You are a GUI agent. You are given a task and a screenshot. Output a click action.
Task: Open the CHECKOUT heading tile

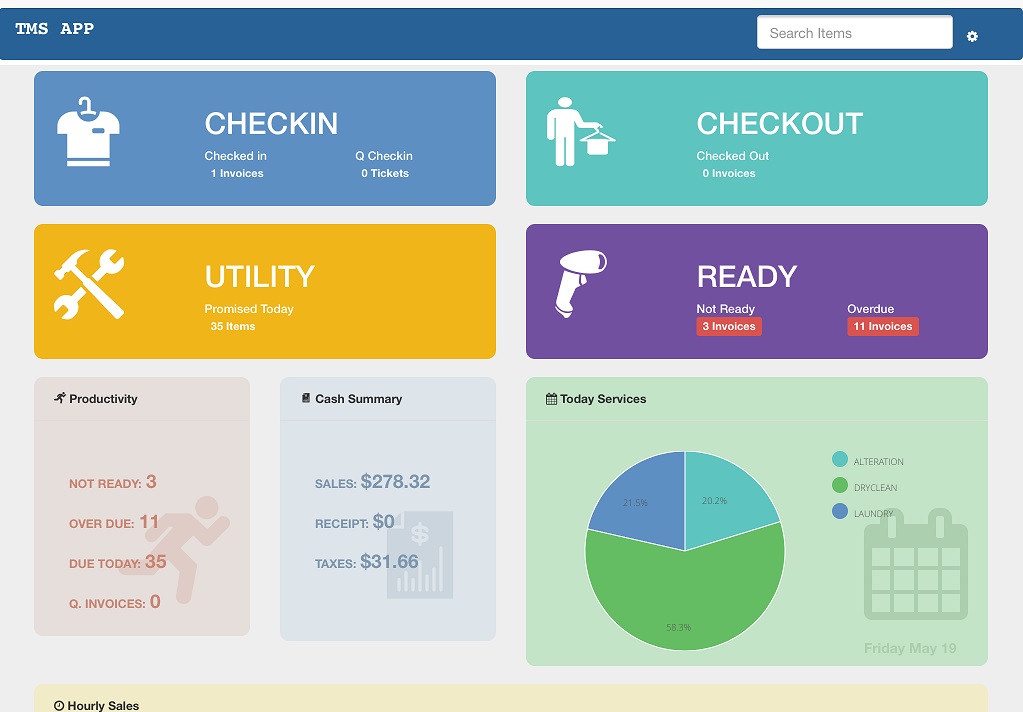[x=779, y=123]
